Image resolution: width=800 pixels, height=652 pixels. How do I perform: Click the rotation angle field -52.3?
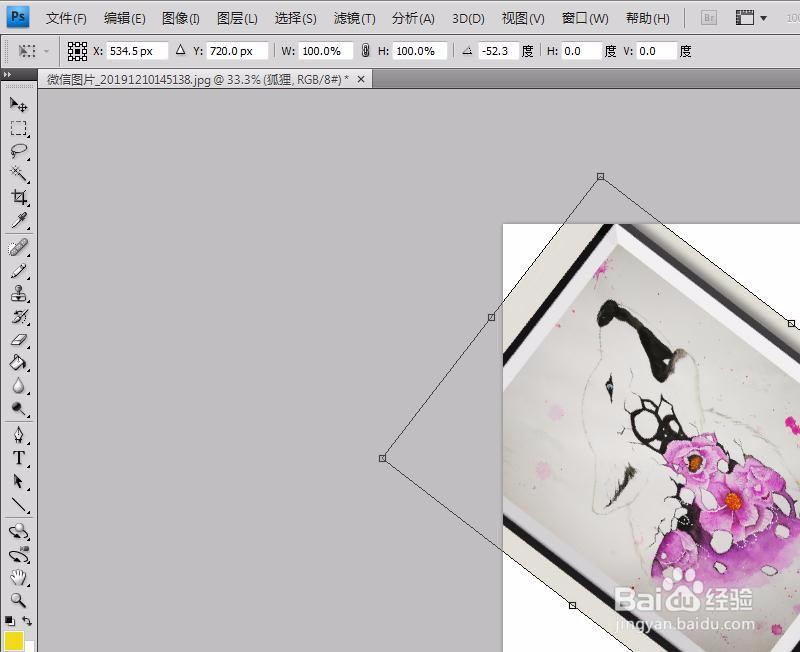tap(498, 51)
